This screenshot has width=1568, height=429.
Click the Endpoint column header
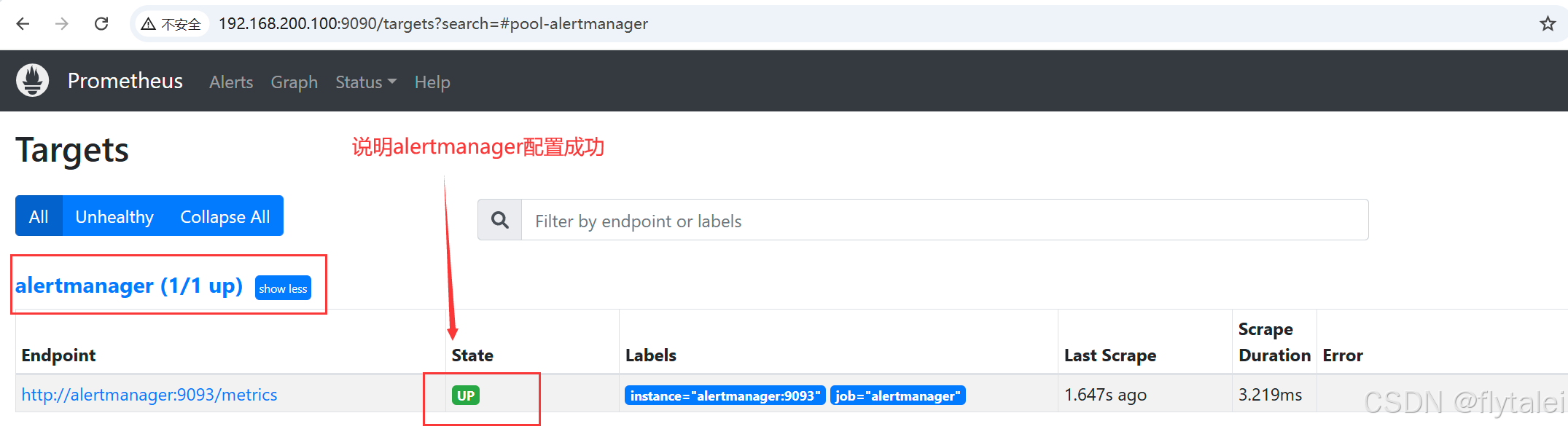[x=58, y=355]
